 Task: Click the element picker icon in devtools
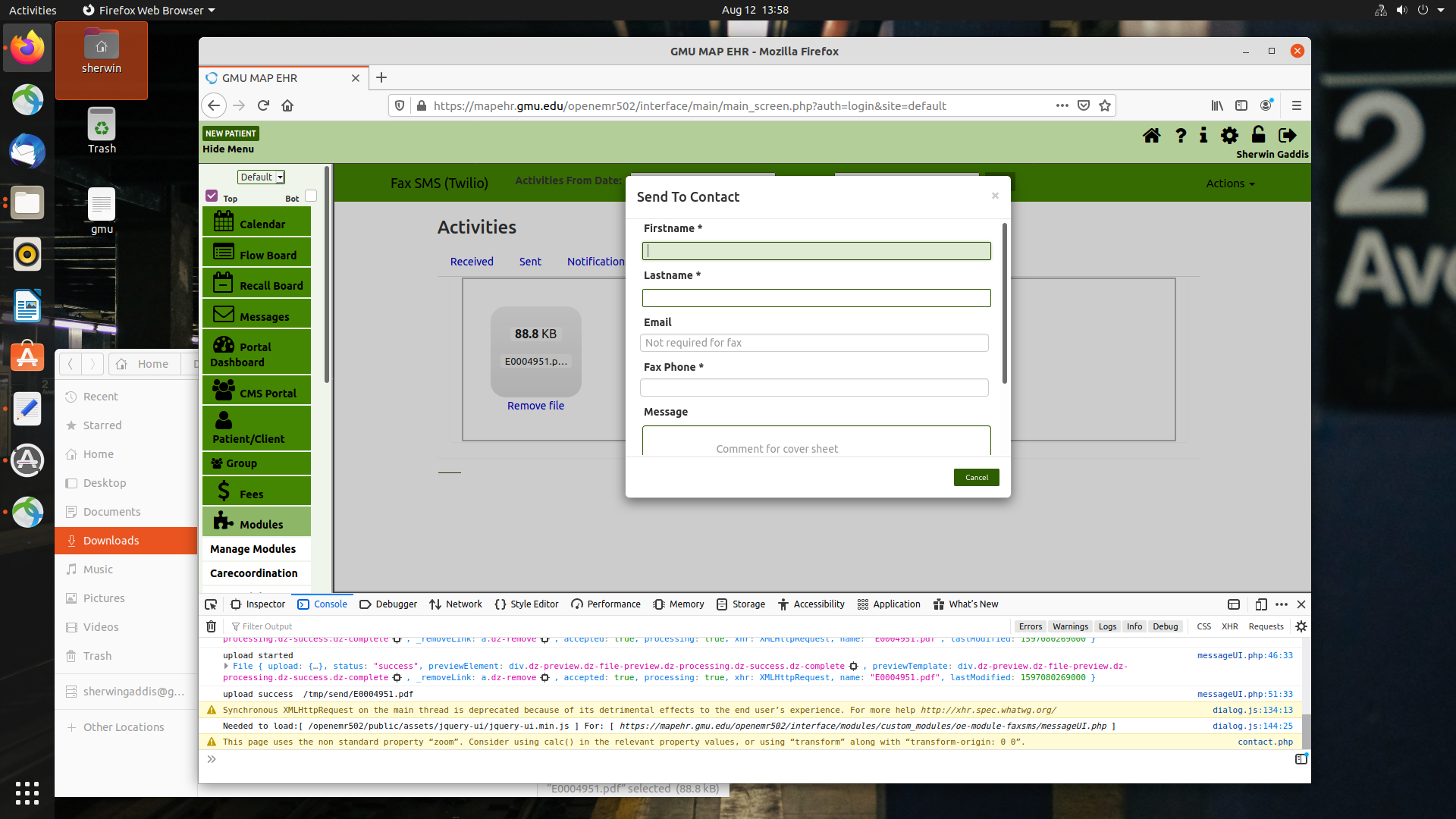211,604
